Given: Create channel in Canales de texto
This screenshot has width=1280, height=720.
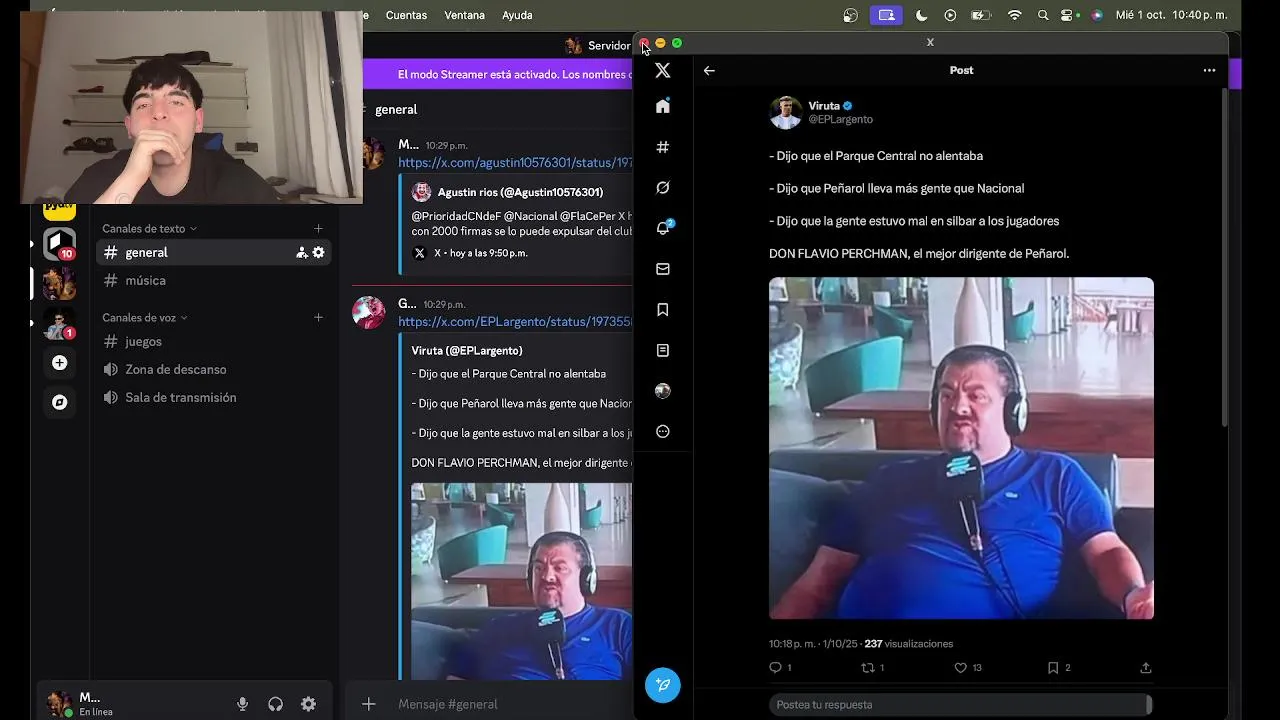Looking at the screenshot, I should 318,229.
